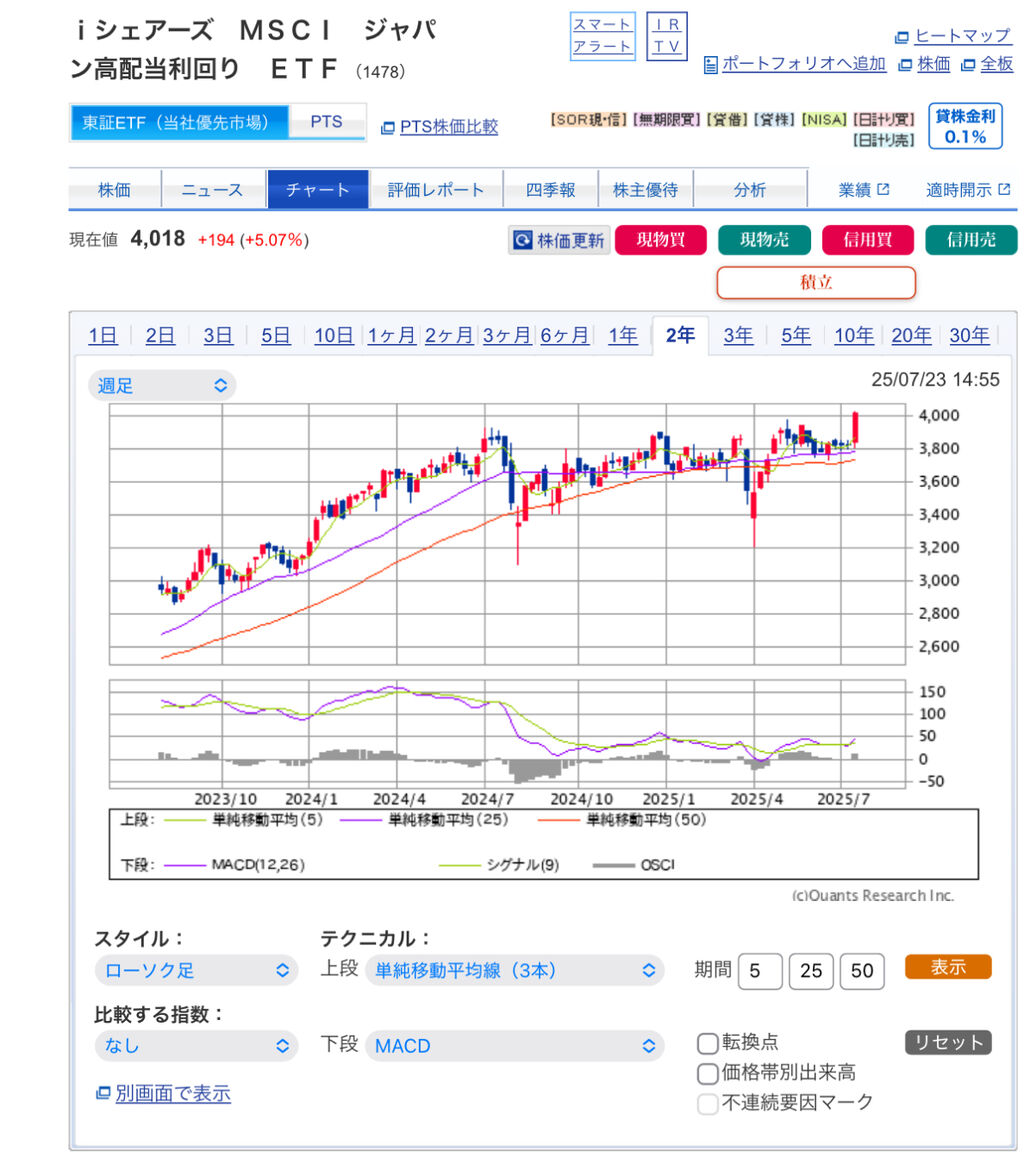Check the 転換点 checkbox
The image size is (1024, 1152).
point(707,1043)
